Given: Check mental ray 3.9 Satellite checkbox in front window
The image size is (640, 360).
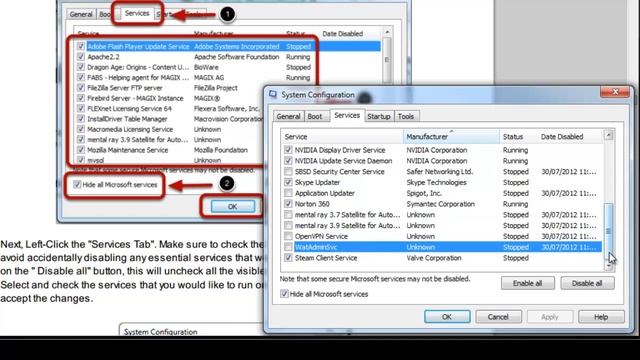Looking at the screenshot, I should (288, 225).
